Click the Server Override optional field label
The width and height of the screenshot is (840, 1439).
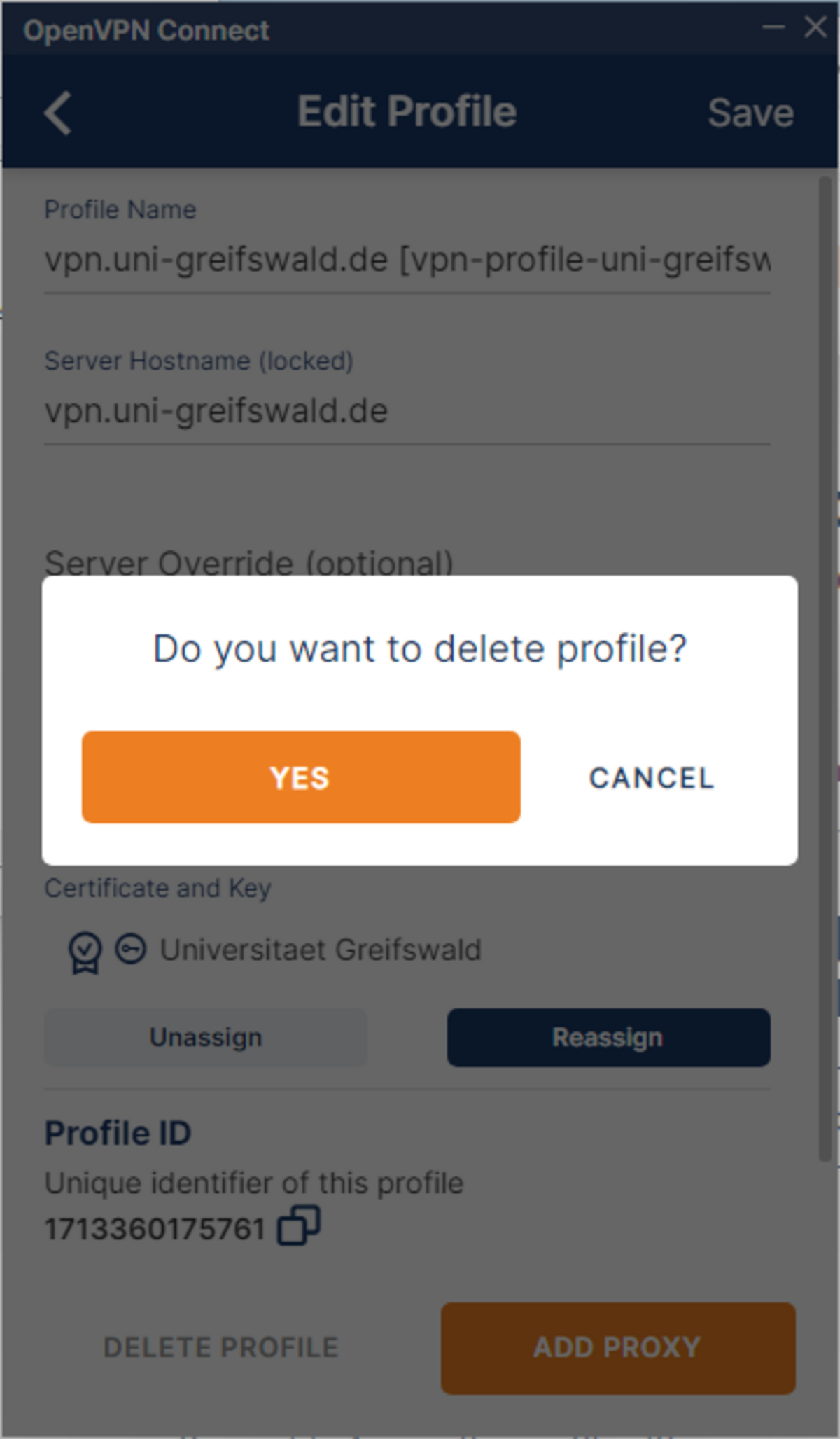(248, 563)
